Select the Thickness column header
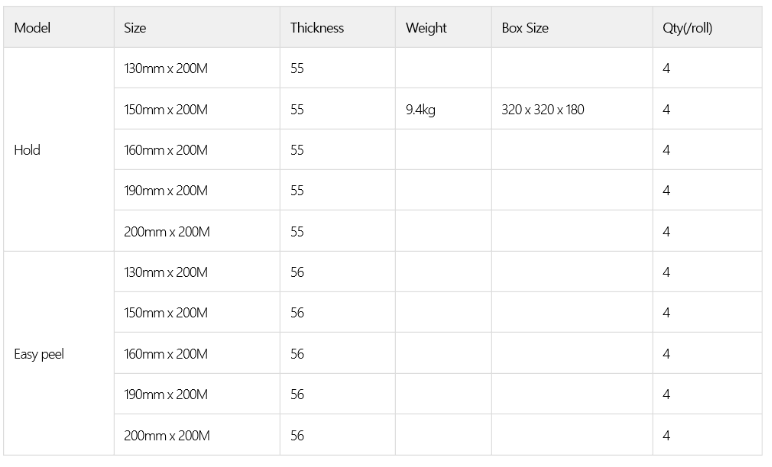This screenshot has height=467, width=772. click(316, 28)
